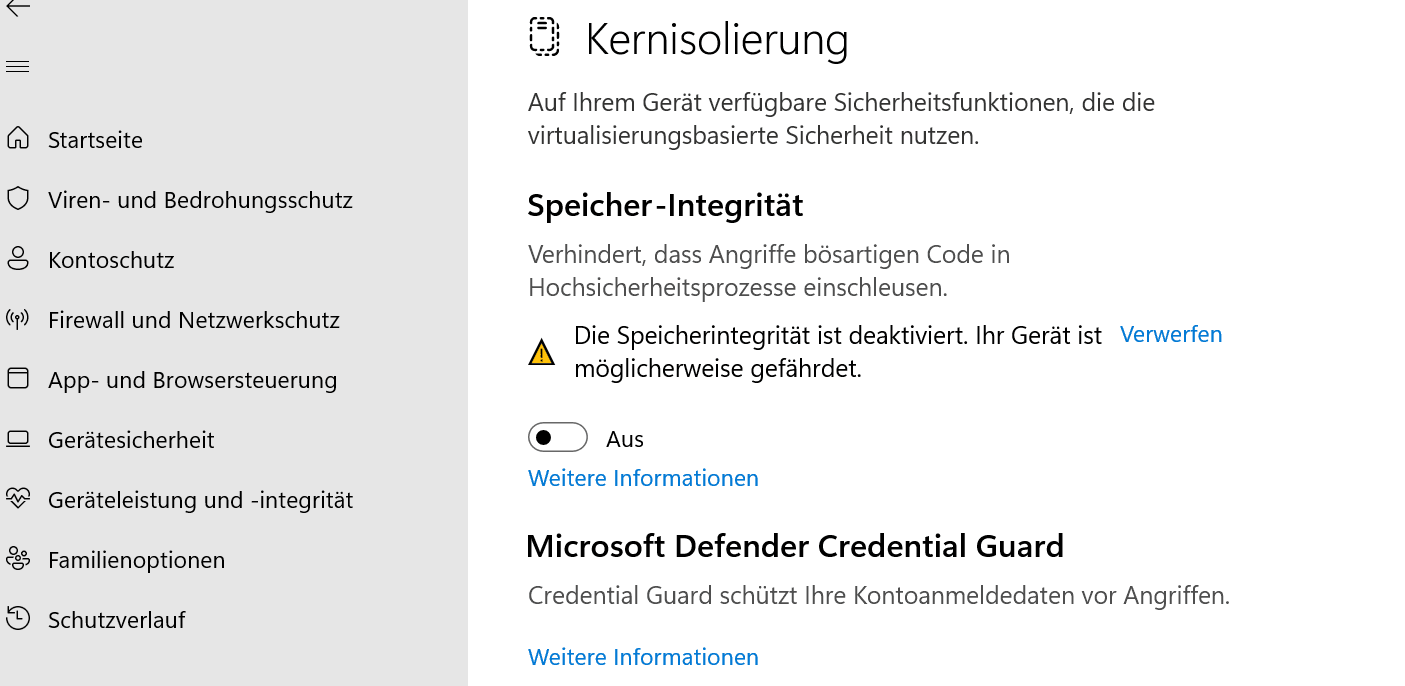Open the hamburger navigation menu
This screenshot has height=686, width=1405.
coord(18,67)
